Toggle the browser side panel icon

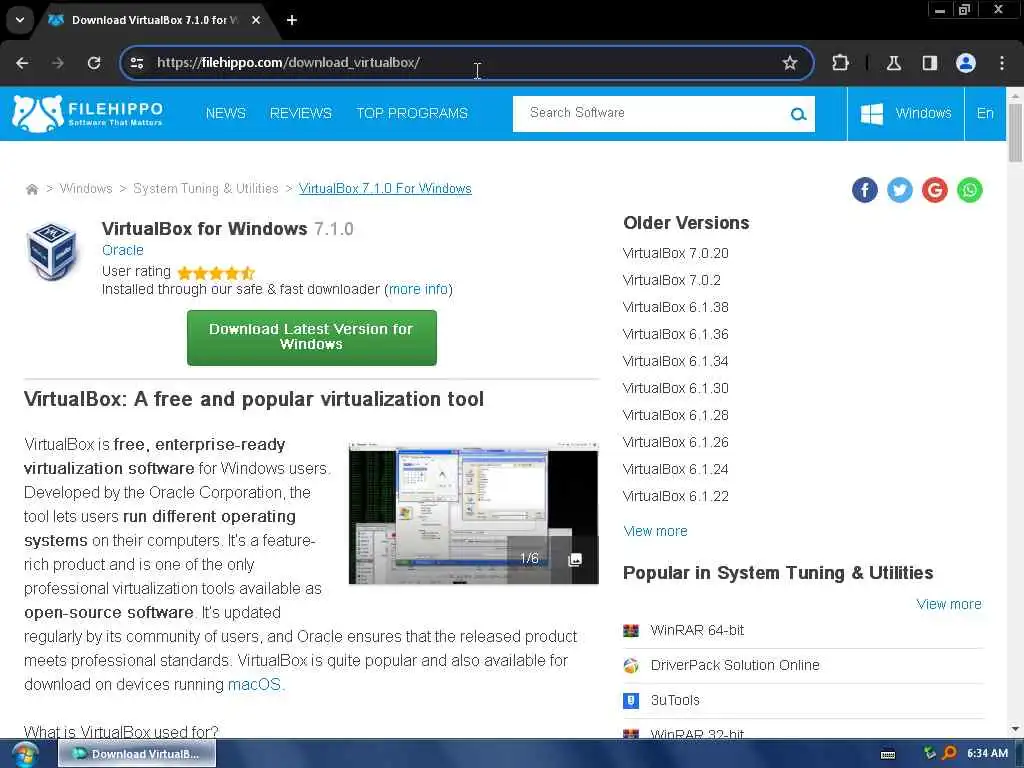929,63
